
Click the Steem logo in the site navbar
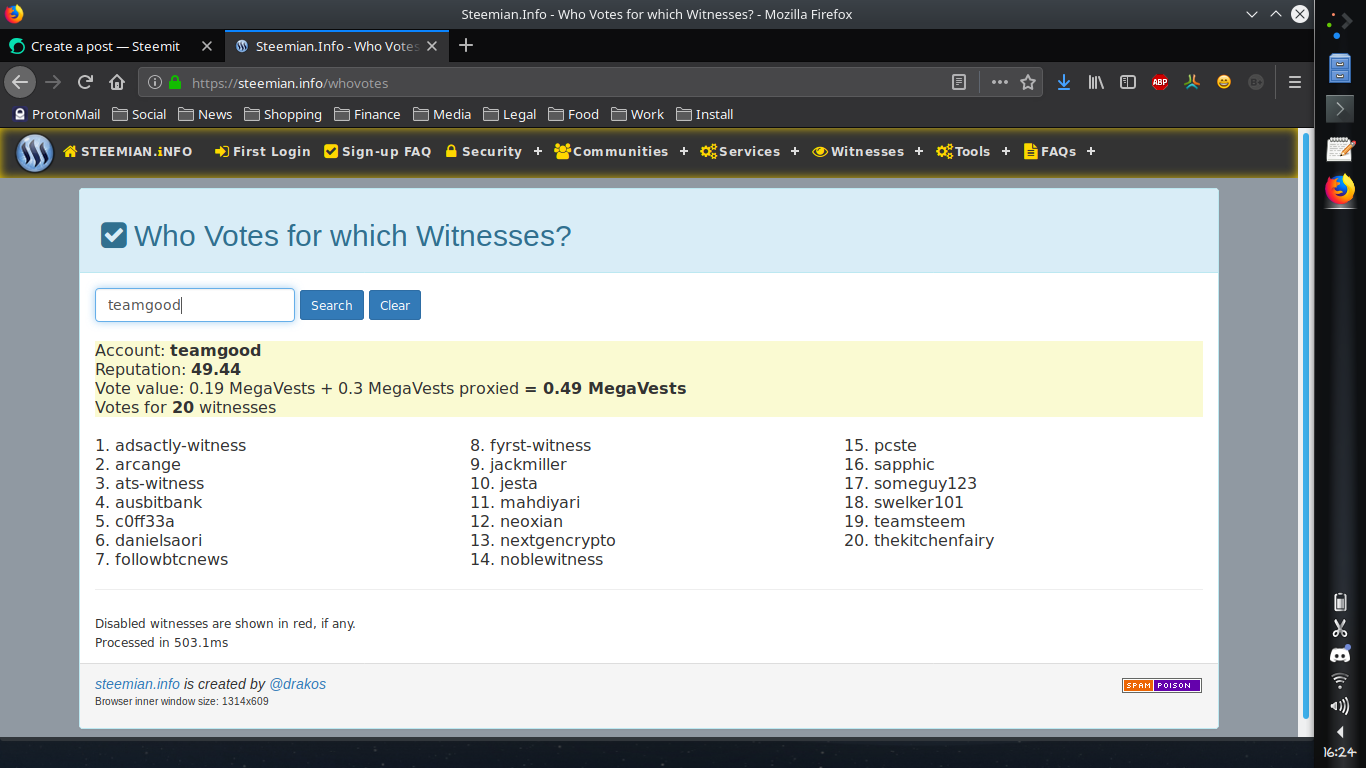(35, 153)
